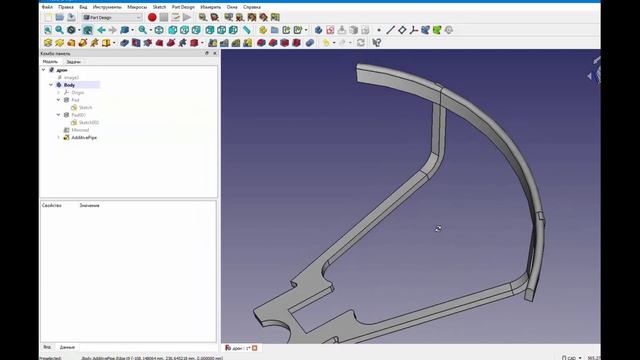Open the Файл menu
Viewport: 640px width, 360px height.
tap(47, 7)
